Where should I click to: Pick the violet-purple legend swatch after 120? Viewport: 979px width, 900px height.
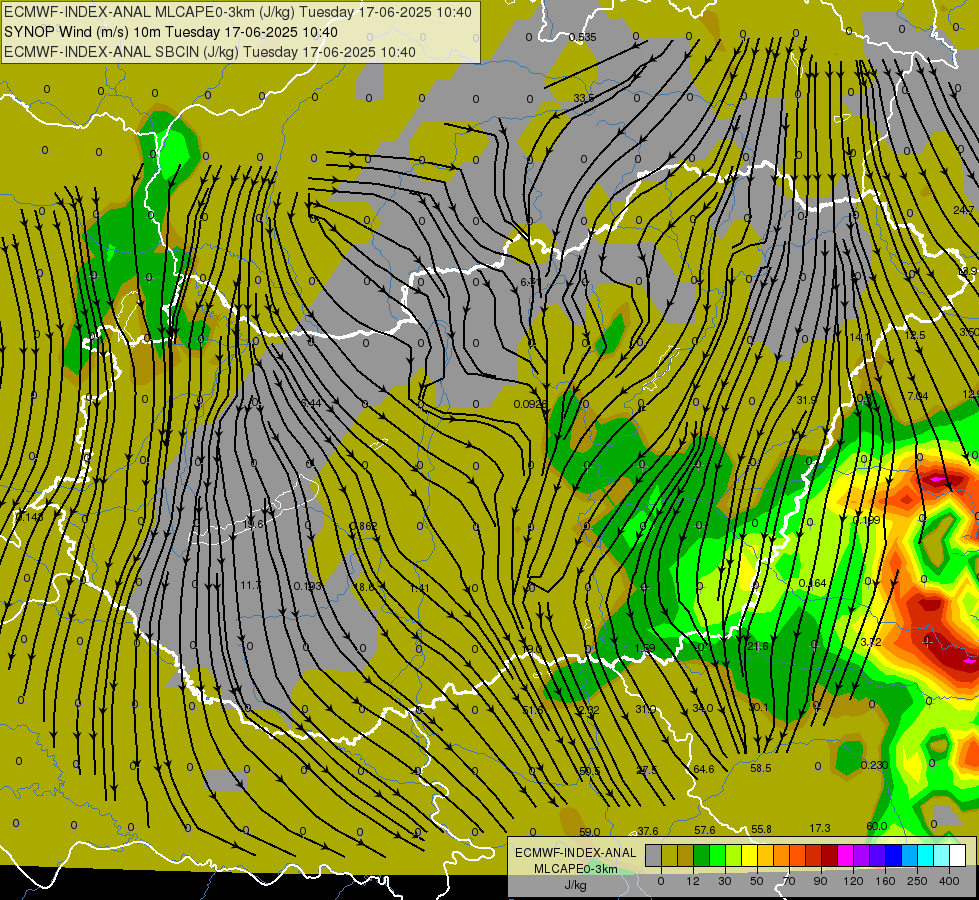pos(862,856)
